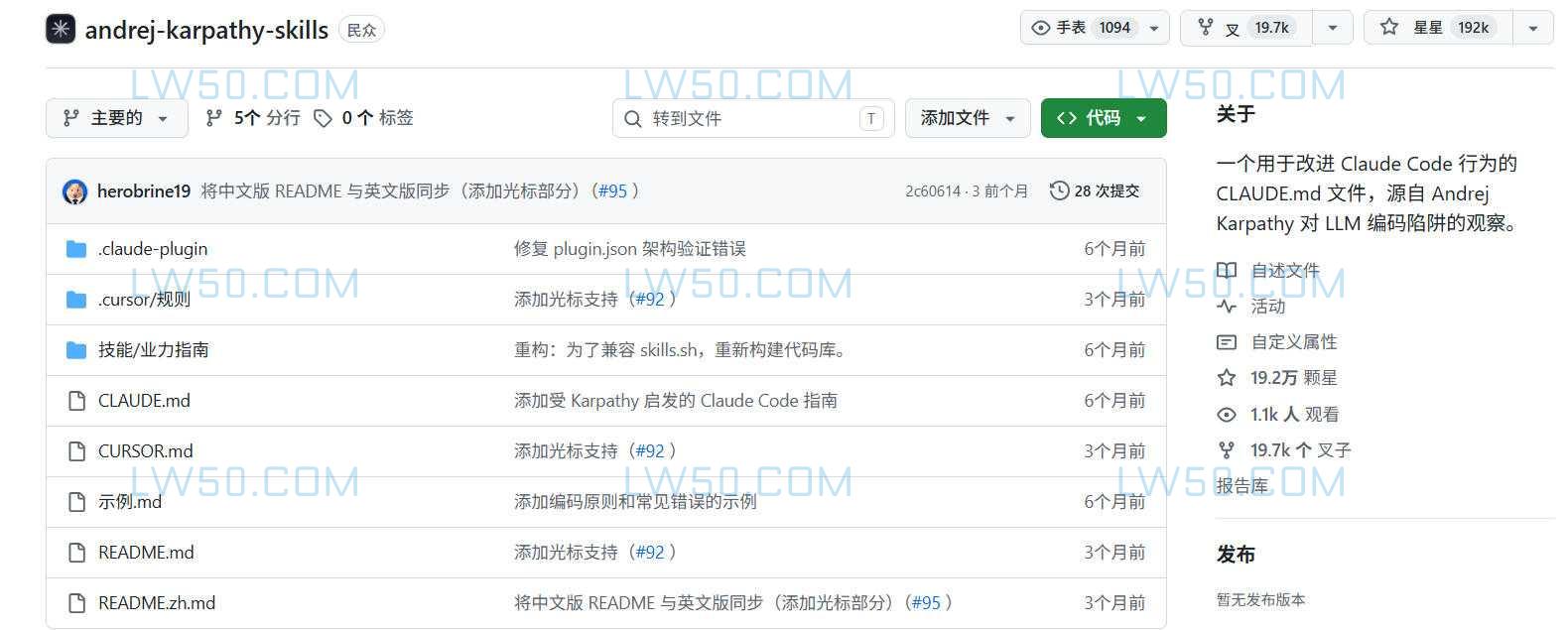
Task: Open the andrej-karpathy-skills repository title
Action: pos(206,30)
